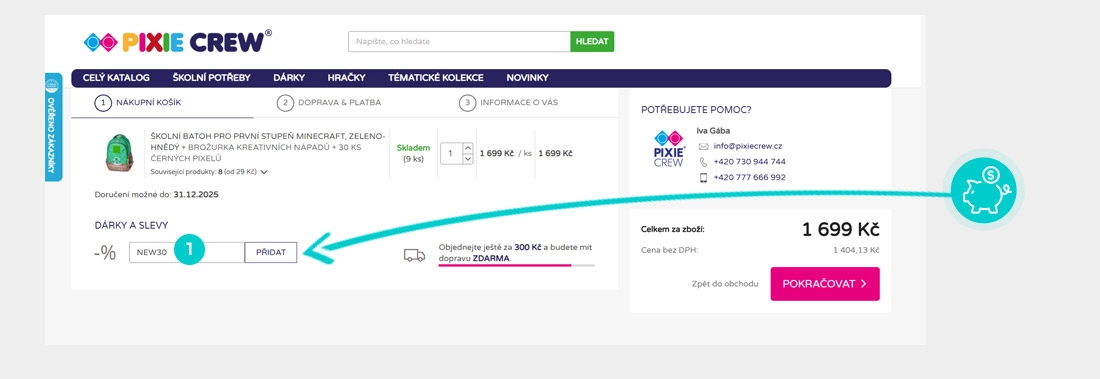Click the email envelope icon next to info@pixiecrew.cz
Viewport: 1100px width, 379px height.
[x=704, y=146]
